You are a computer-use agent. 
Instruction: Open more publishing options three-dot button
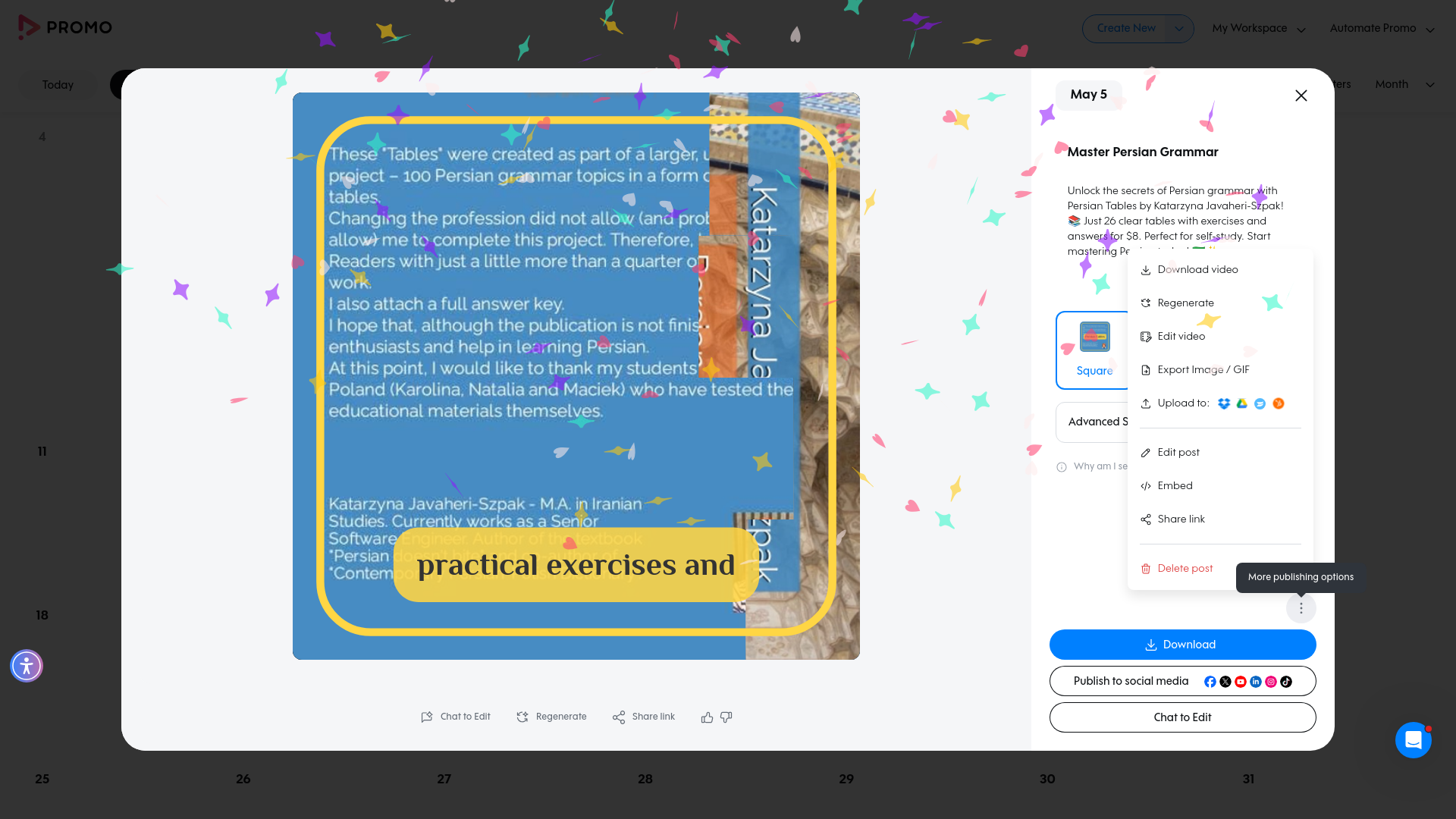tap(1301, 608)
